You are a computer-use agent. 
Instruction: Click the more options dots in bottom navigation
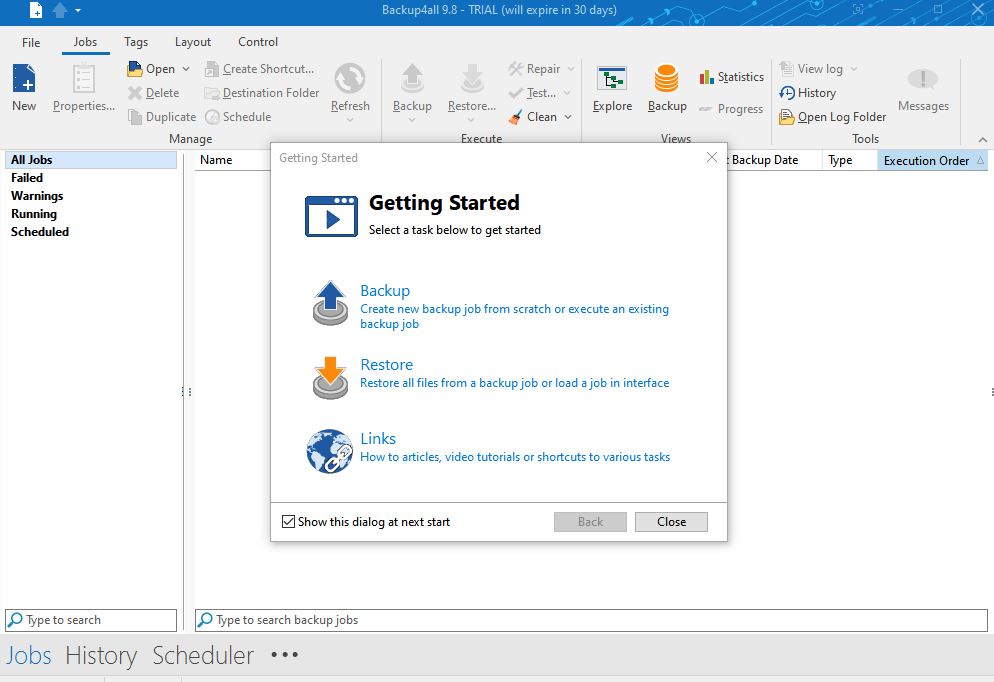coord(285,655)
